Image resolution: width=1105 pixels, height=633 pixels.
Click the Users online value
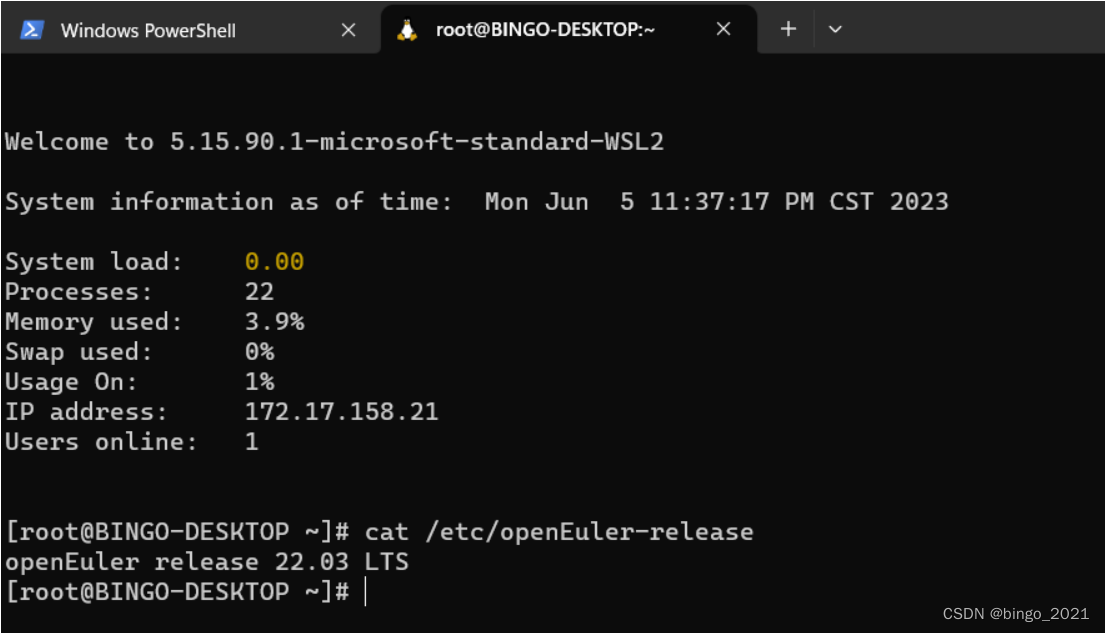[252, 441]
